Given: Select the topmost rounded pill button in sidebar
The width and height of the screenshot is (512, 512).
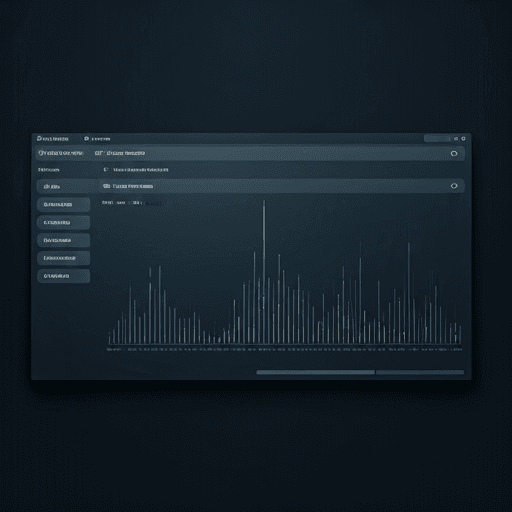Looking at the screenshot, I should click(x=64, y=204).
